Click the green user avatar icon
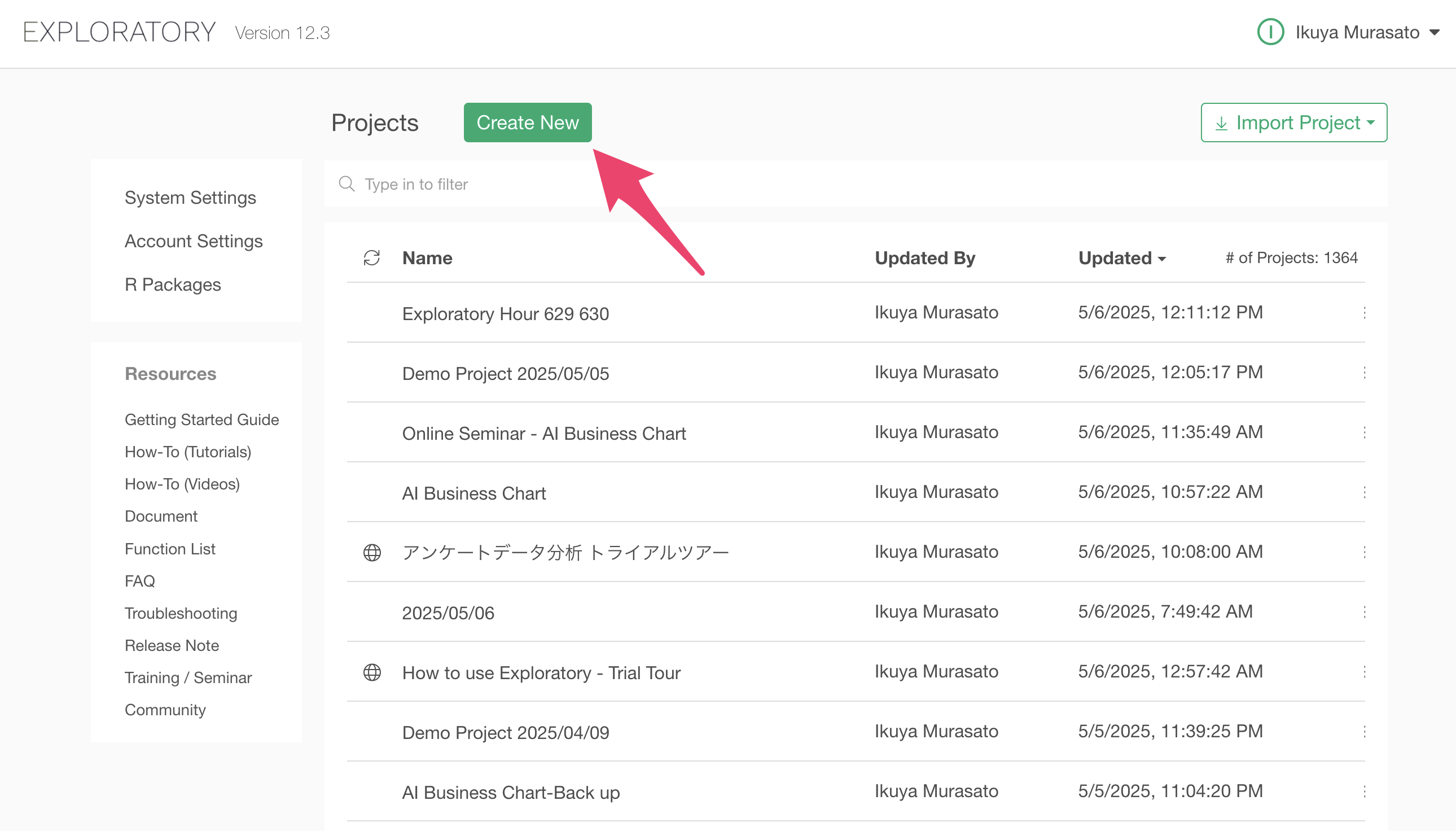 click(x=1270, y=32)
